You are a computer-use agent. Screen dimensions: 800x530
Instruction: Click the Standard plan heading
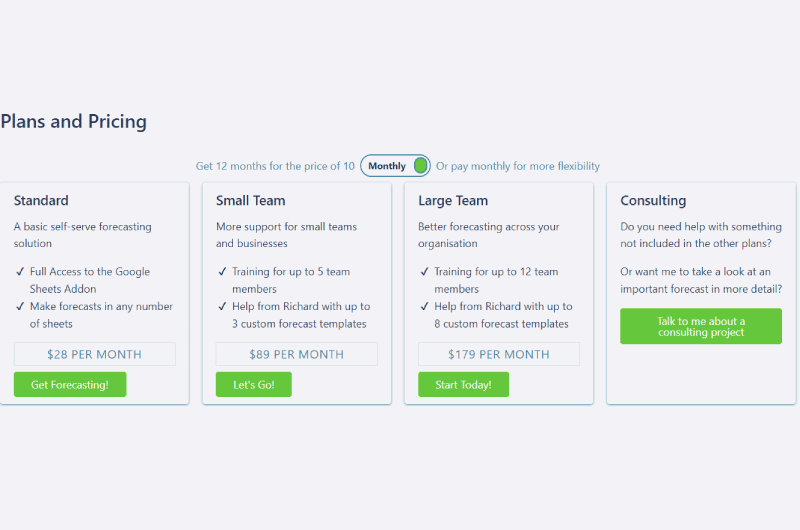(x=41, y=200)
